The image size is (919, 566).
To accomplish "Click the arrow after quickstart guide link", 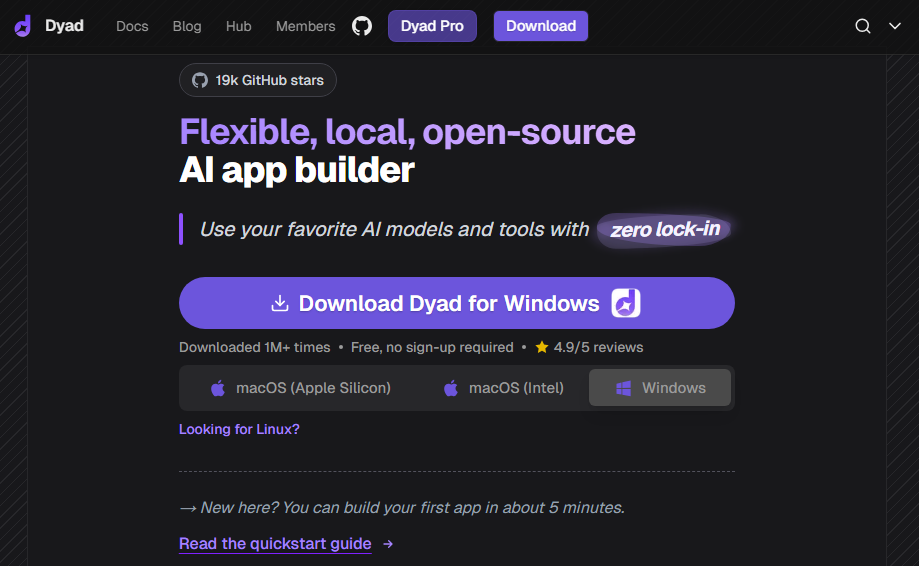I will (388, 544).
